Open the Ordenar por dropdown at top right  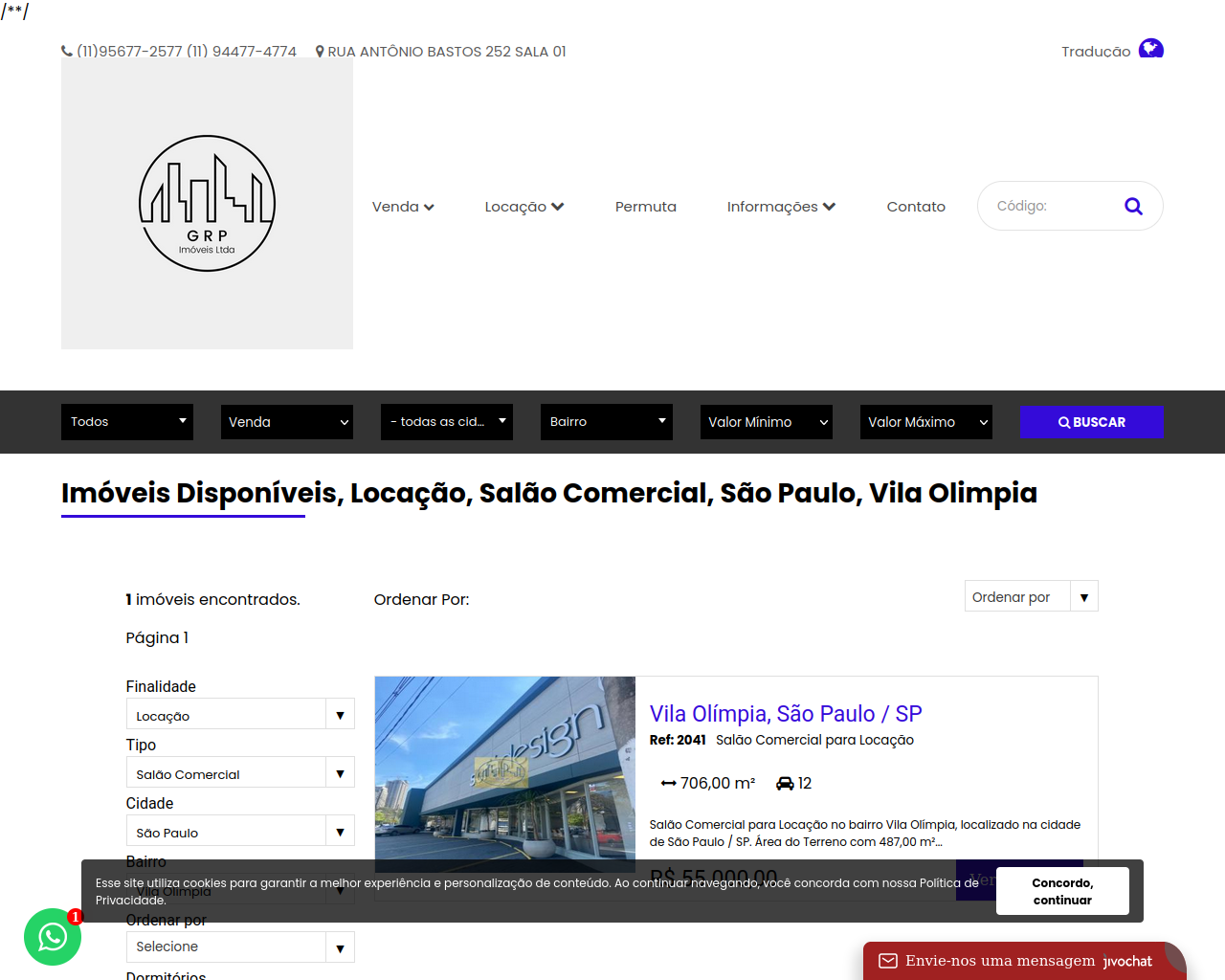[x=1031, y=596]
